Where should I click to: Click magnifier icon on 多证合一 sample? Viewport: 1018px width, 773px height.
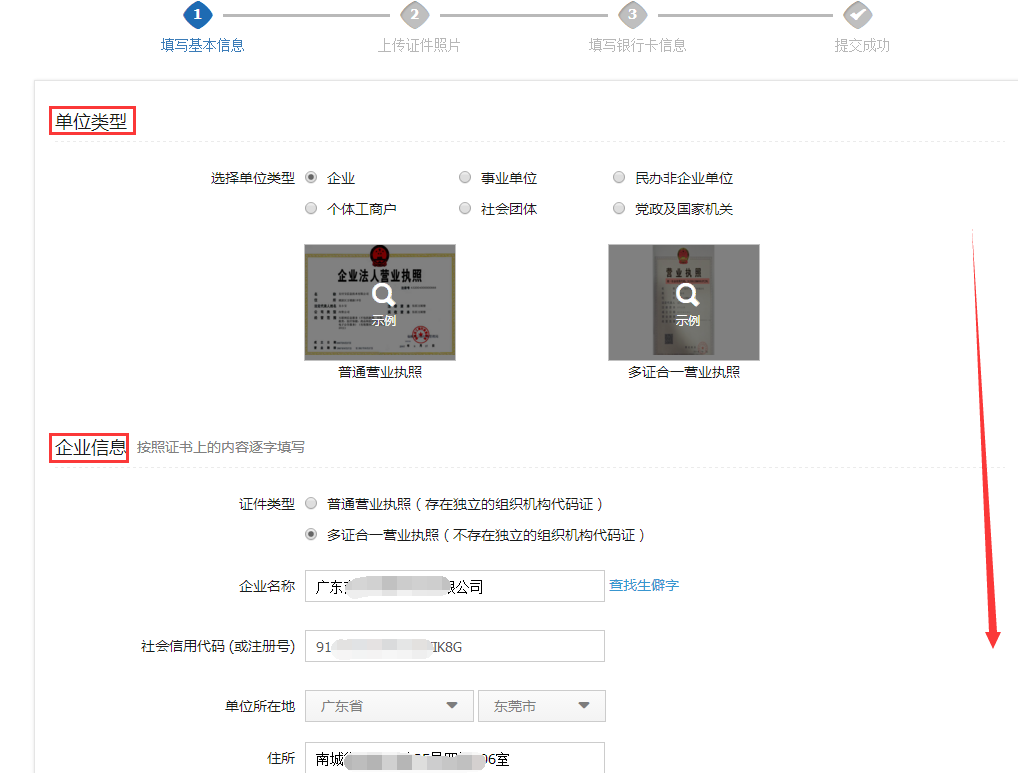pos(688,295)
